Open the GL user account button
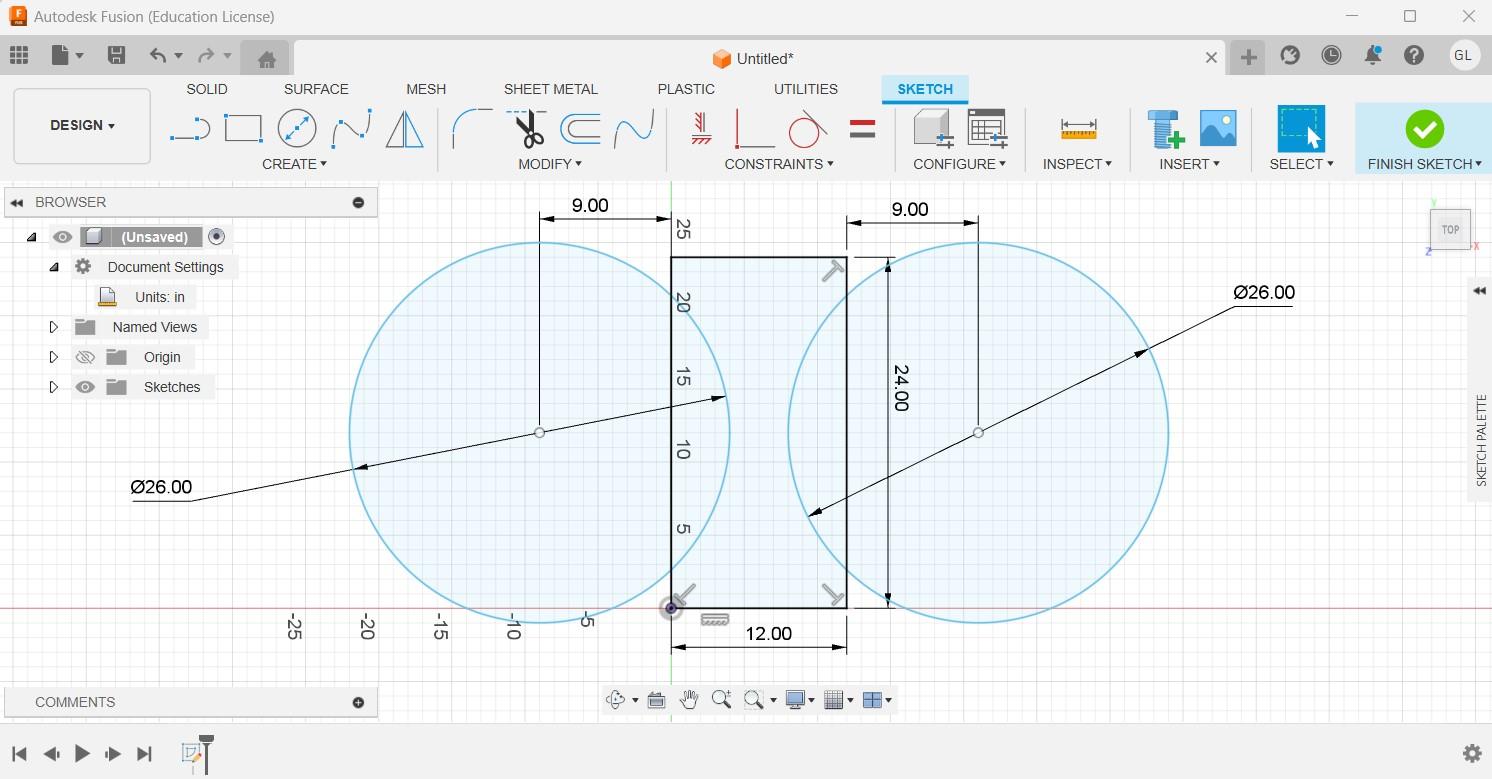Screen dimensions: 1492x779 pyautogui.click(x=1463, y=56)
